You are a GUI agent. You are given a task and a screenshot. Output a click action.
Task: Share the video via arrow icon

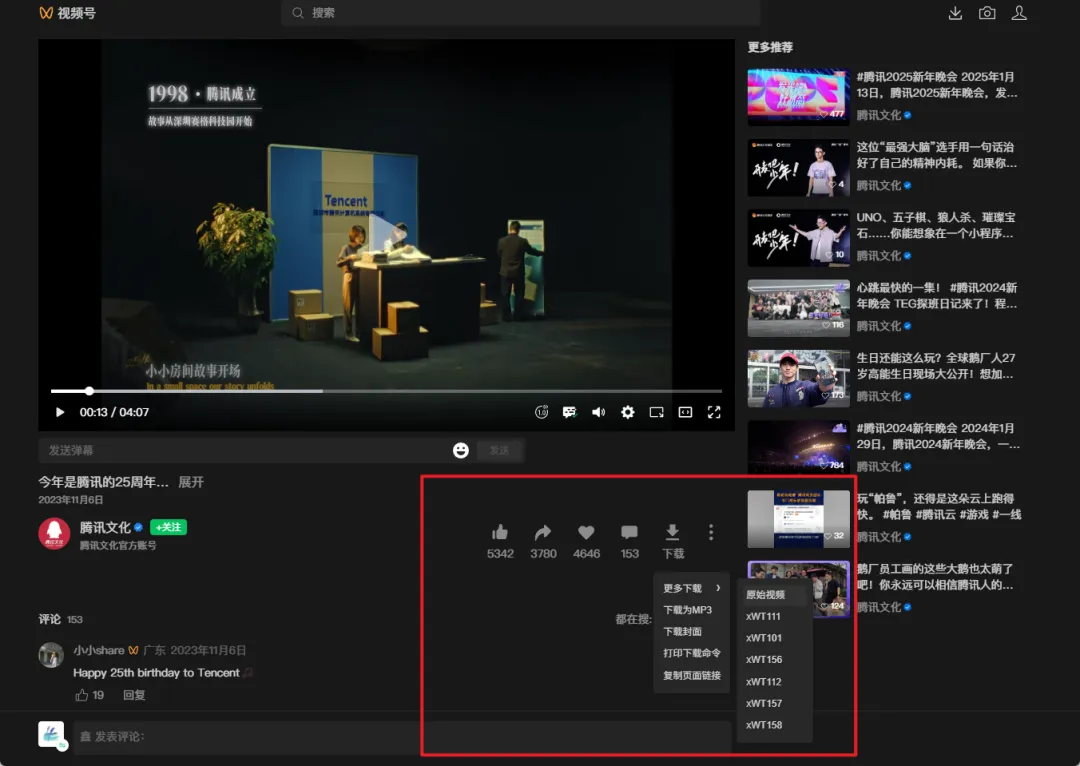[543, 532]
